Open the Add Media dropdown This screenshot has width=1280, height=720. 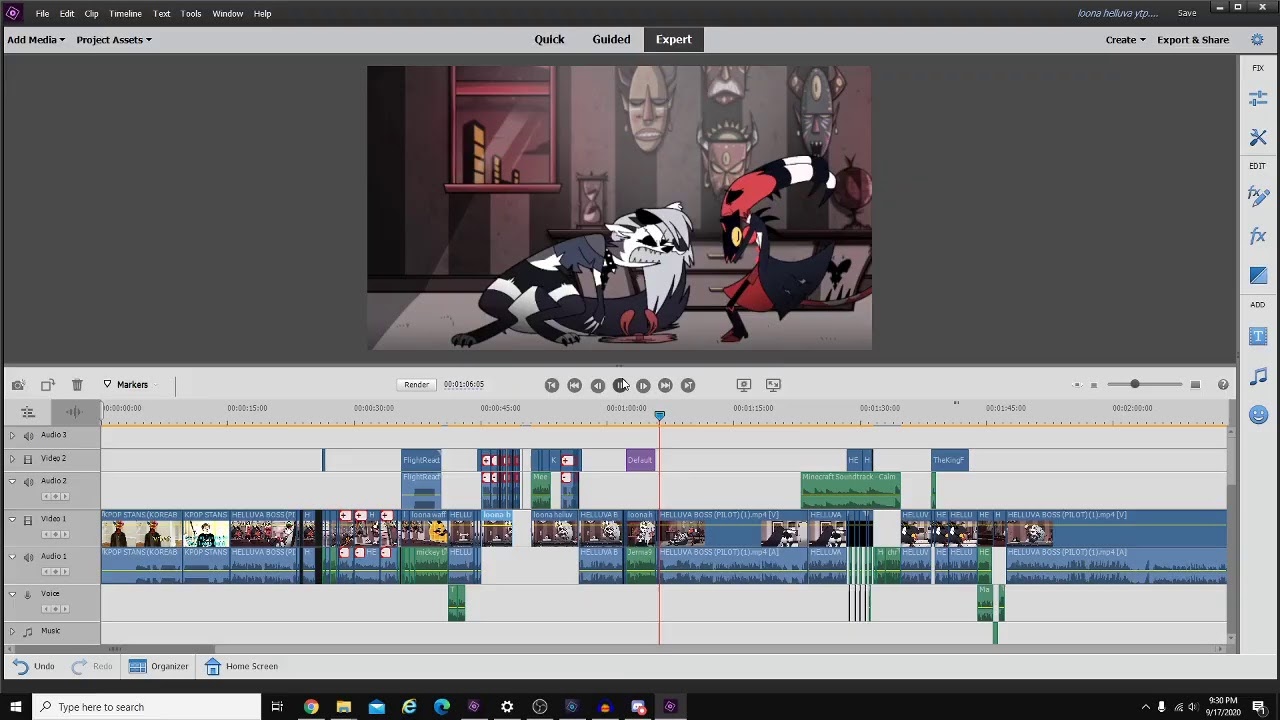tap(36, 40)
